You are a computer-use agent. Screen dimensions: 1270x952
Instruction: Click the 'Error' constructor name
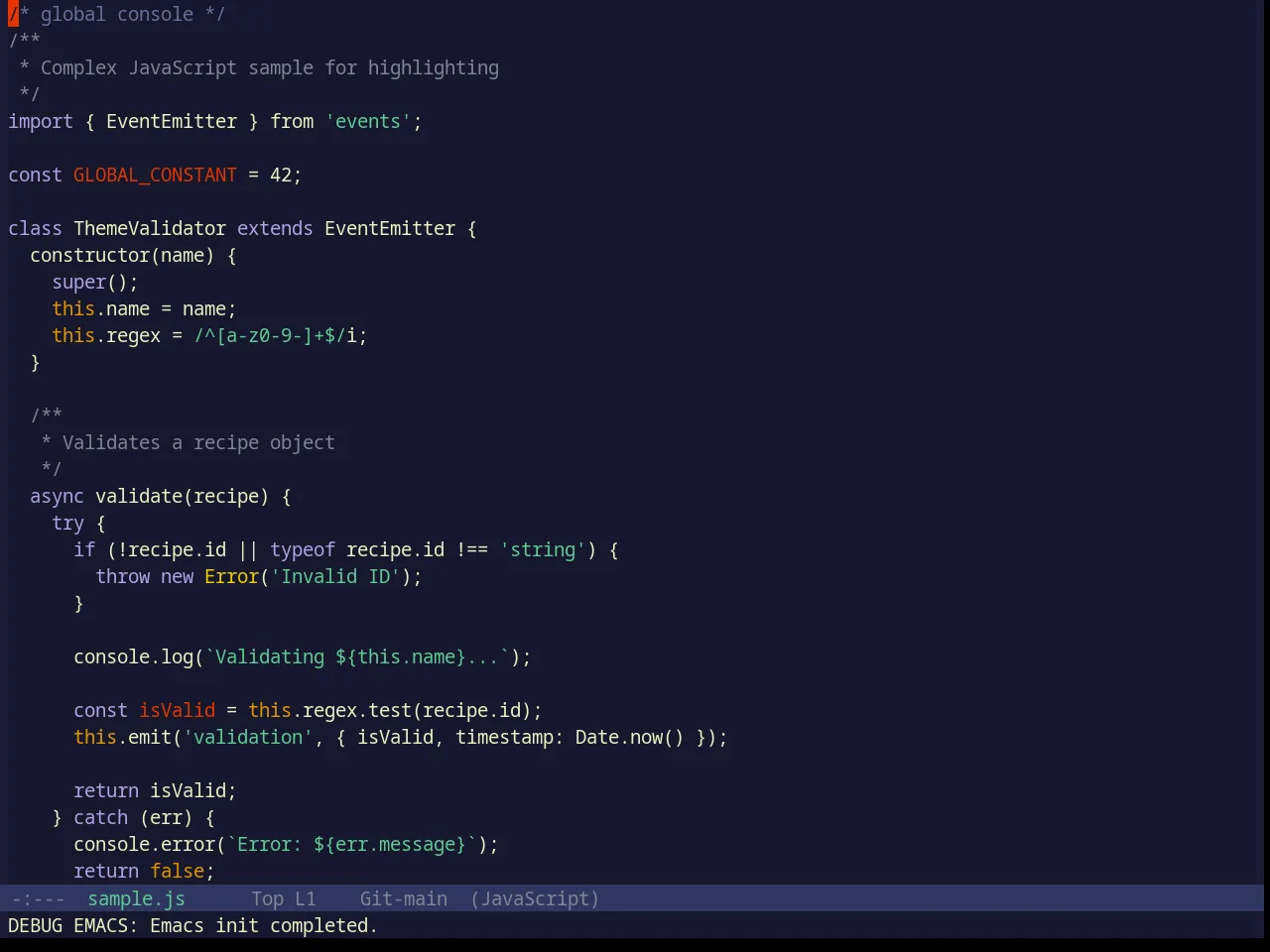[x=231, y=576]
